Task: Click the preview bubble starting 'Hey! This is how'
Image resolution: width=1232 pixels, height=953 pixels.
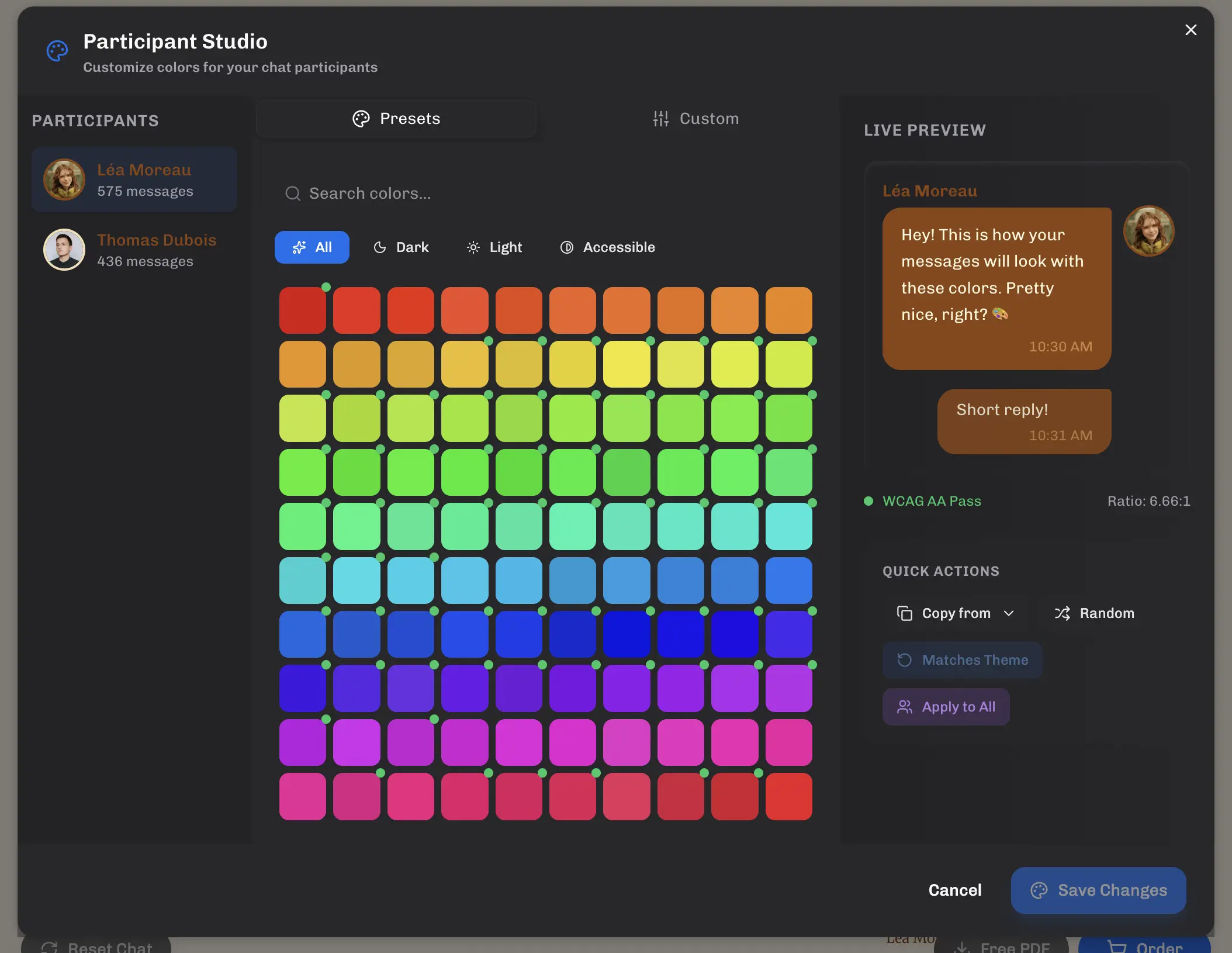Action: coord(997,289)
